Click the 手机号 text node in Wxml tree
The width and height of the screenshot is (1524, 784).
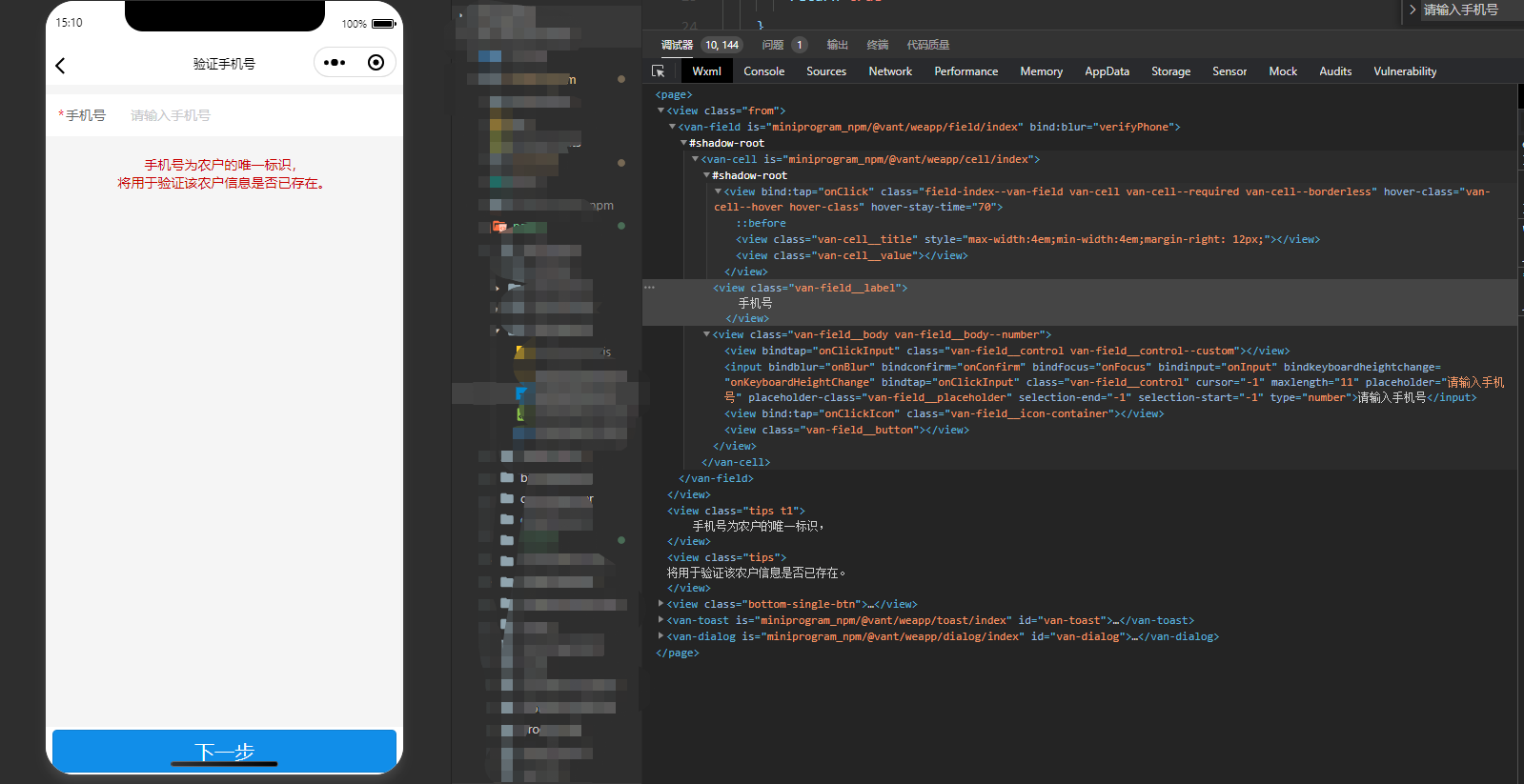coord(756,303)
